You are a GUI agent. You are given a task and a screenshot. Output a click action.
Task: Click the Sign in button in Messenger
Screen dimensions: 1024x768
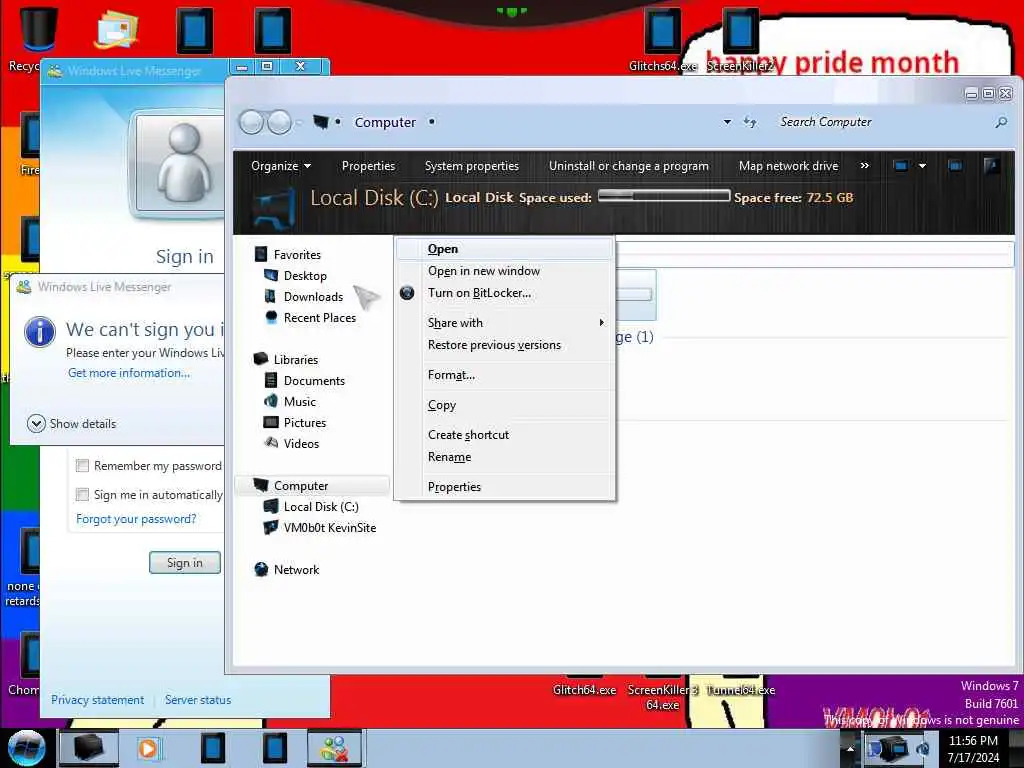(x=185, y=563)
